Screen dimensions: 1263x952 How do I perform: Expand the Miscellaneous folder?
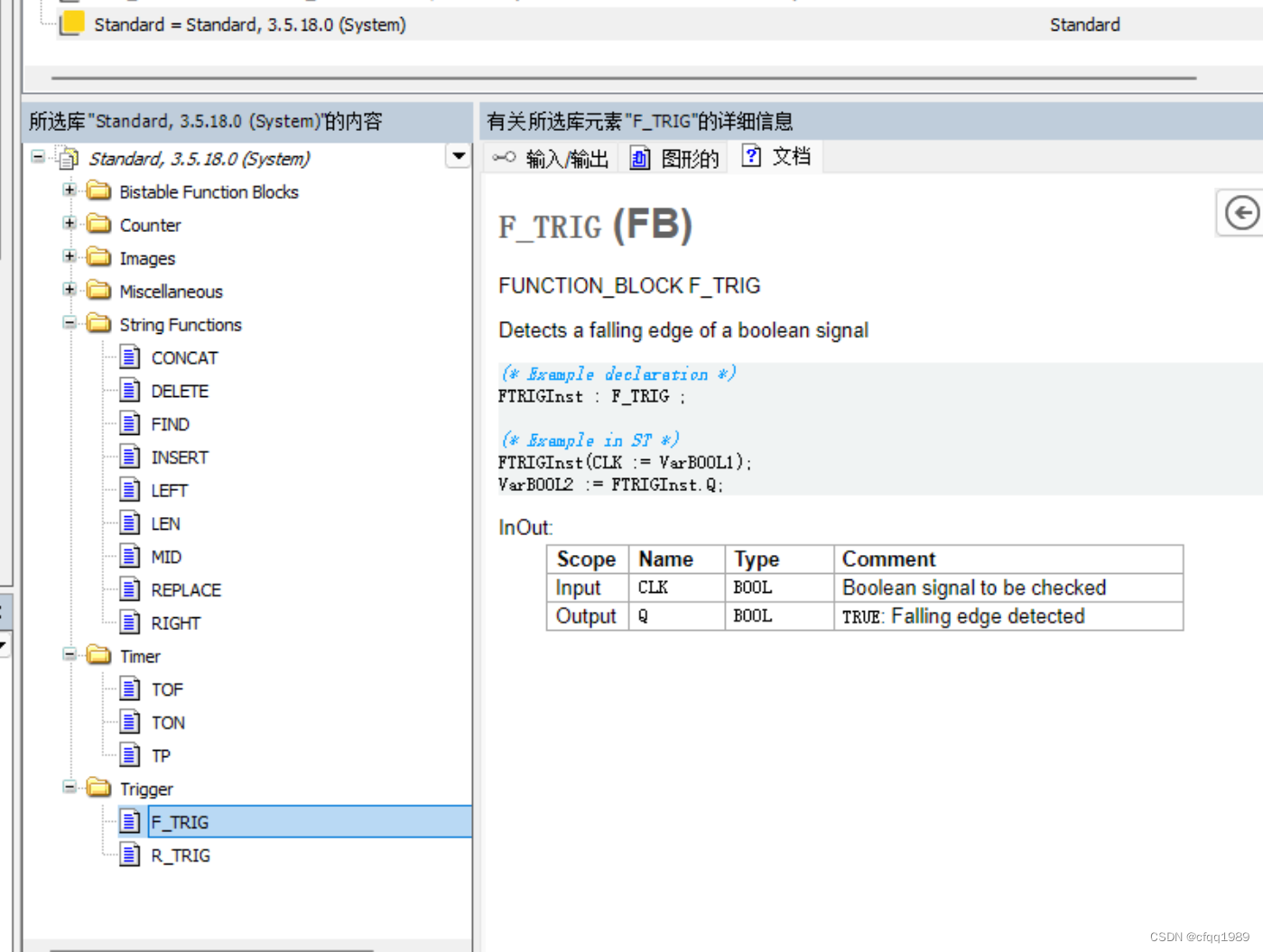click(70, 290)
